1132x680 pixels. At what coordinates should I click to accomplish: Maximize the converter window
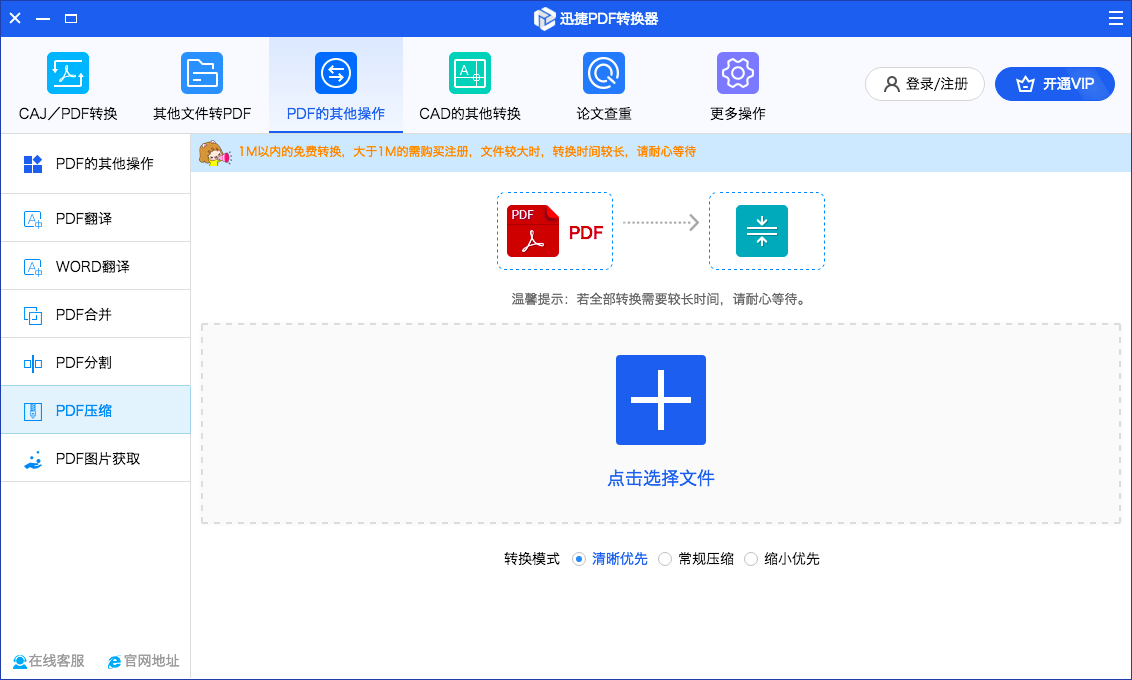coord(71,18)
